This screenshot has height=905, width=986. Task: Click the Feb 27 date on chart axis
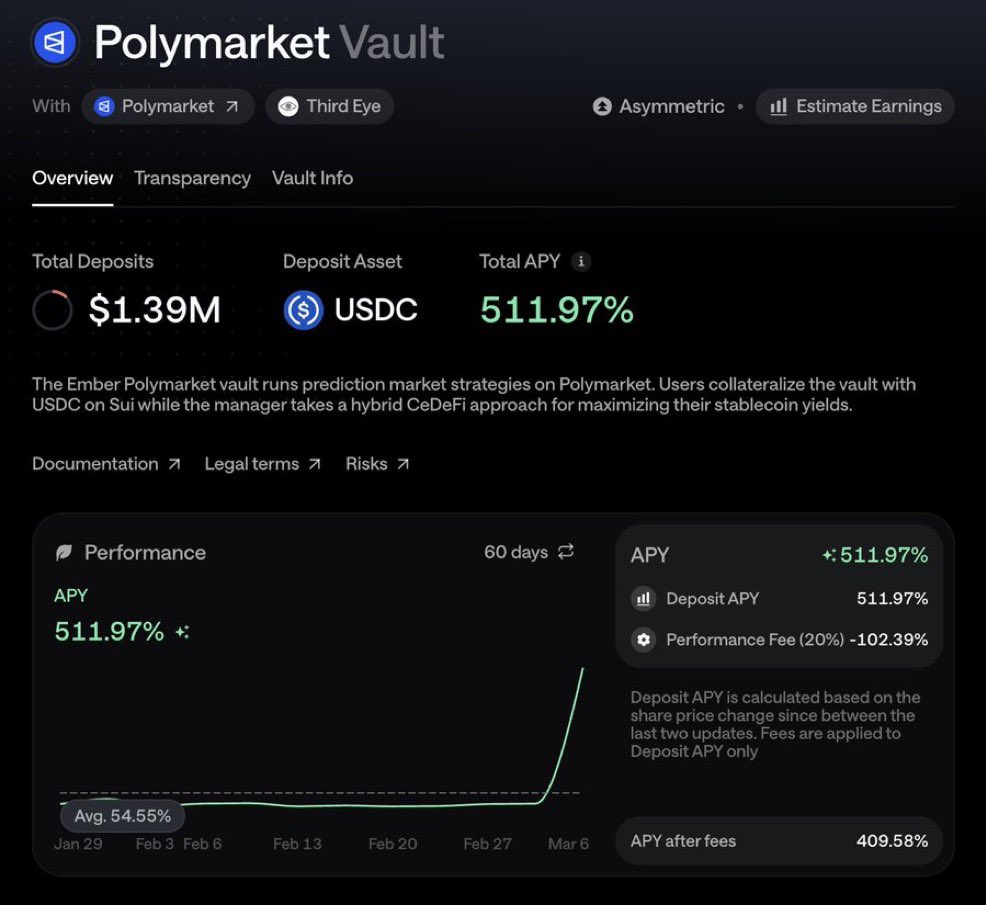pos(487,844)
